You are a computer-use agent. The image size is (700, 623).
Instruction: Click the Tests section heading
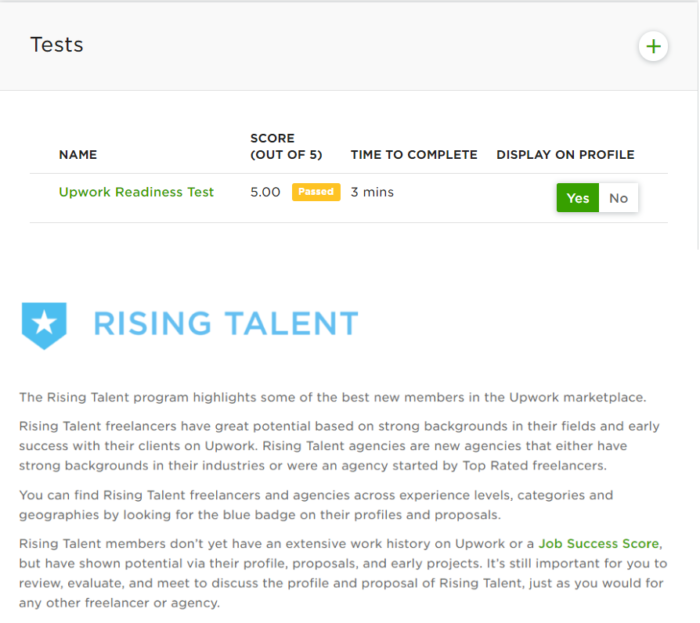point(57,45)
